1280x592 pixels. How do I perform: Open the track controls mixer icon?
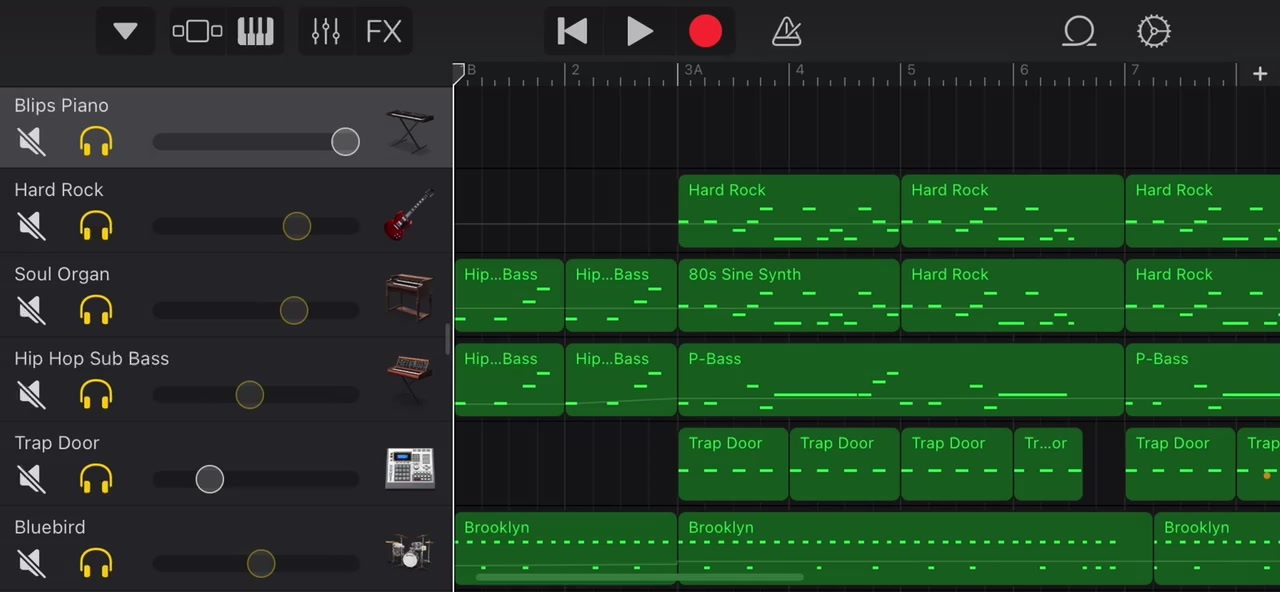point(326,31)
